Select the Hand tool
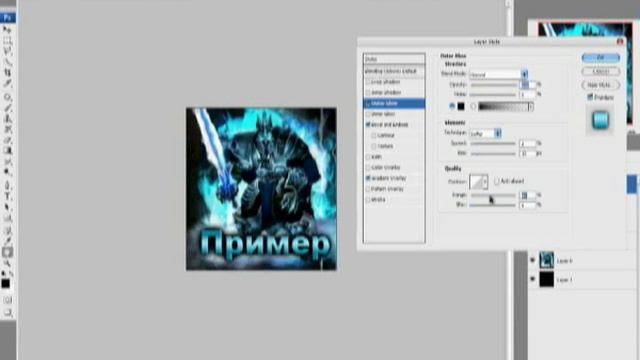Viewport: 640px width, 360px height. point(7,252)
